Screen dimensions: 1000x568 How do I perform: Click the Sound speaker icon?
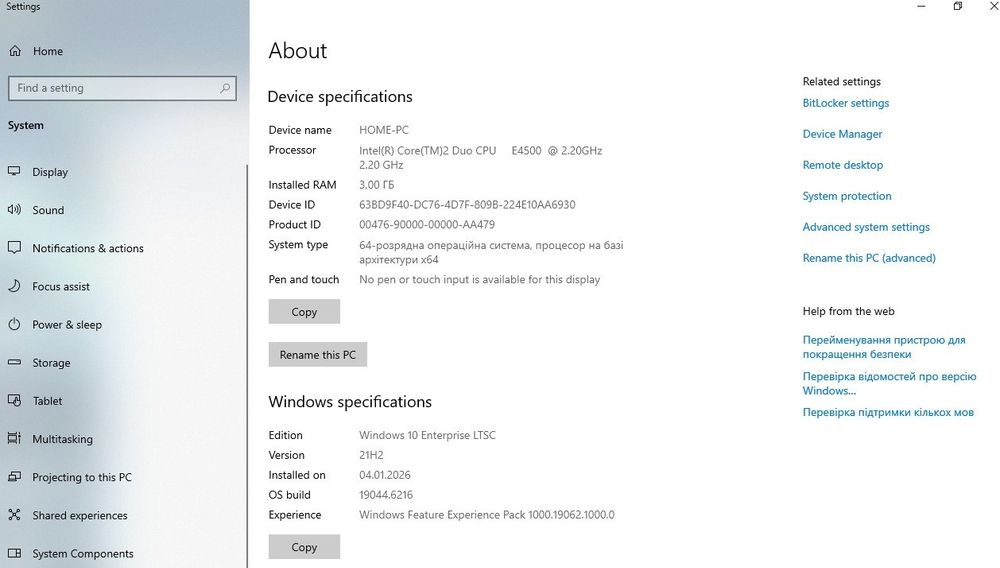click(x=14, y=210)
